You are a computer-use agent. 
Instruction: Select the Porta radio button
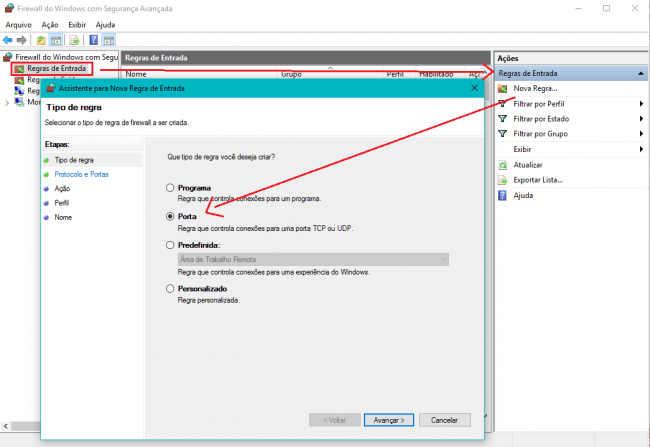coord(170,216)
